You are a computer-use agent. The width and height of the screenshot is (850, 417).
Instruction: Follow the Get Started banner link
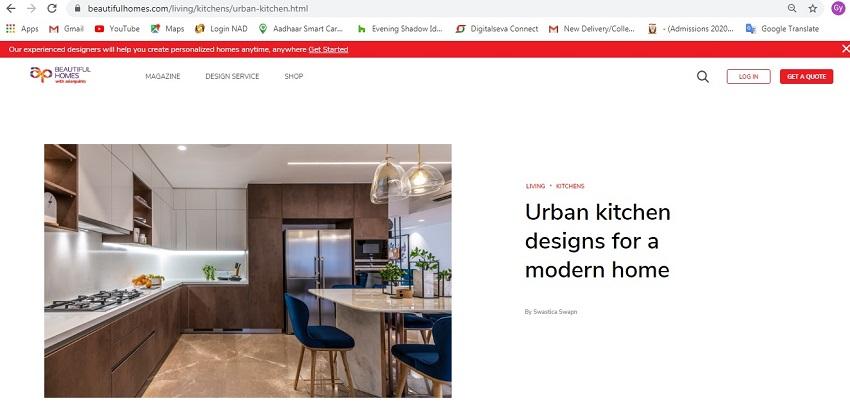(328, 49)
